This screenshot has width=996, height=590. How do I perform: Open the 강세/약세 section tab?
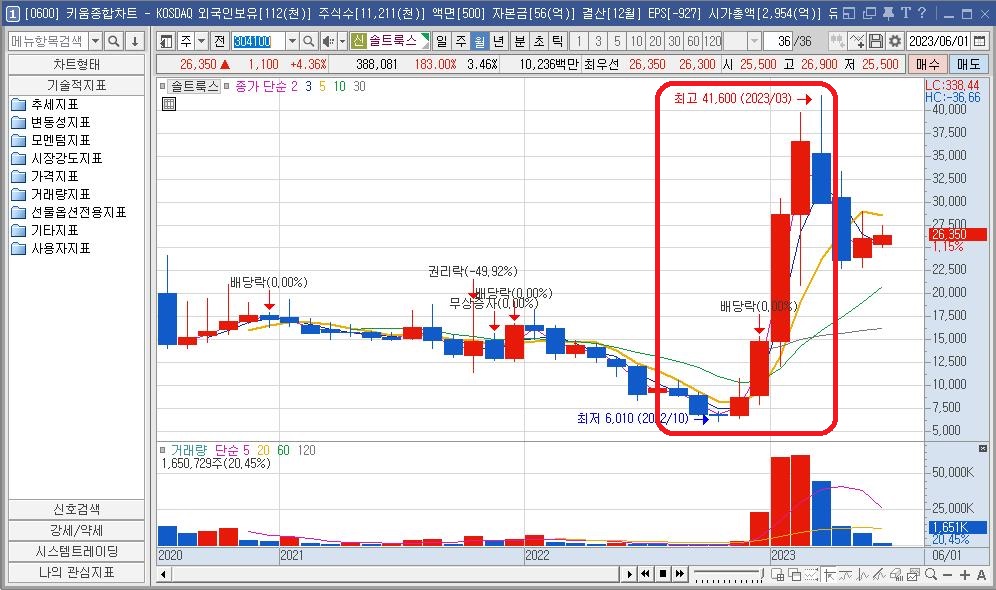[x=76, y=530]
